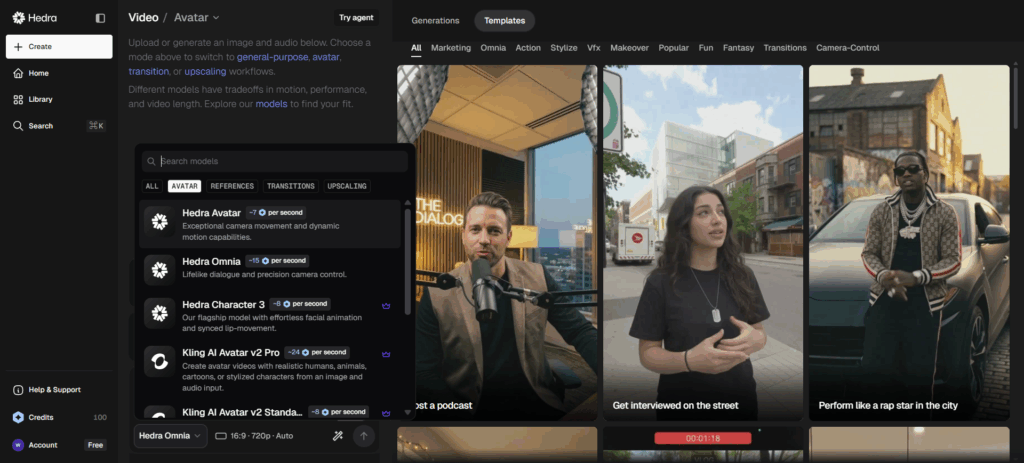Viewport: 1024px width, 463px height.
Task: Open Get interviewed on the street template
Action: pyautogui.click(x=703, y=242)
